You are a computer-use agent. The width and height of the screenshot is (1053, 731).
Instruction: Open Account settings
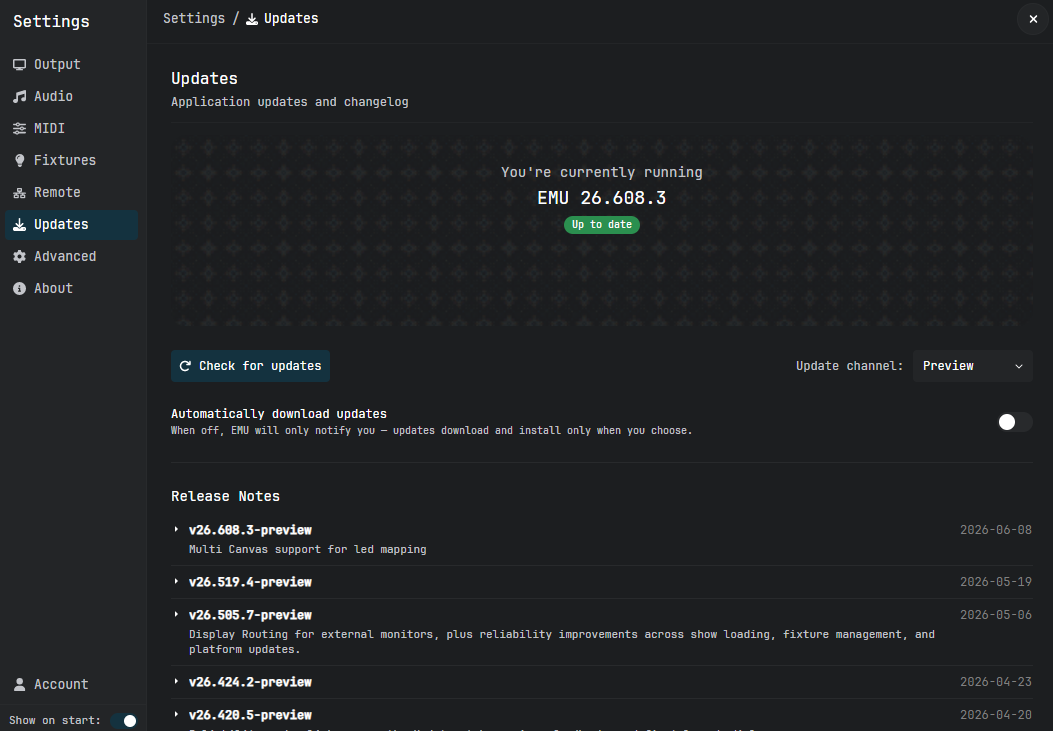click(x=71, y=684)
